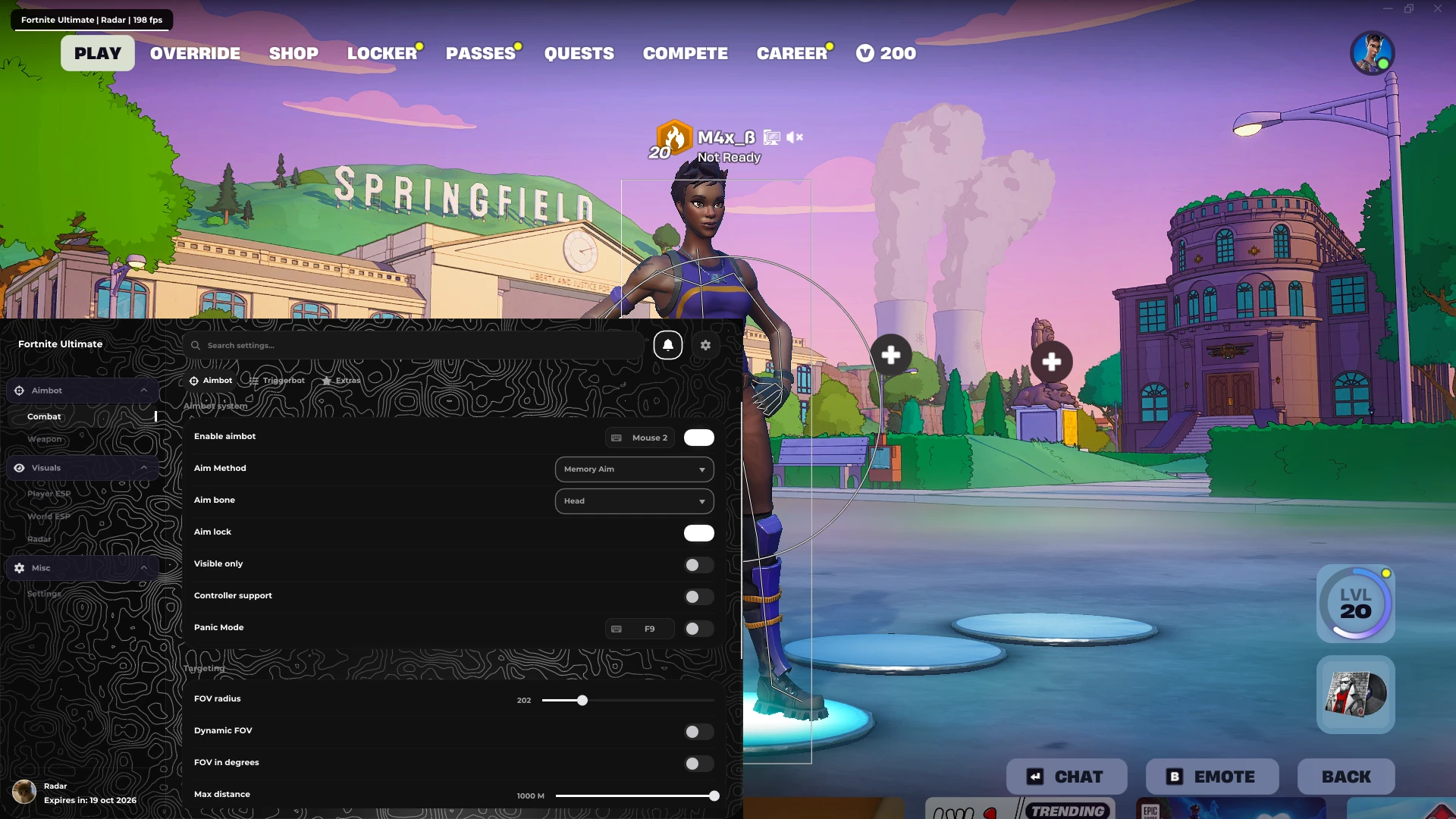
Task: Click the magnifier icon in the search bar
Action: [x=196, y=345]
